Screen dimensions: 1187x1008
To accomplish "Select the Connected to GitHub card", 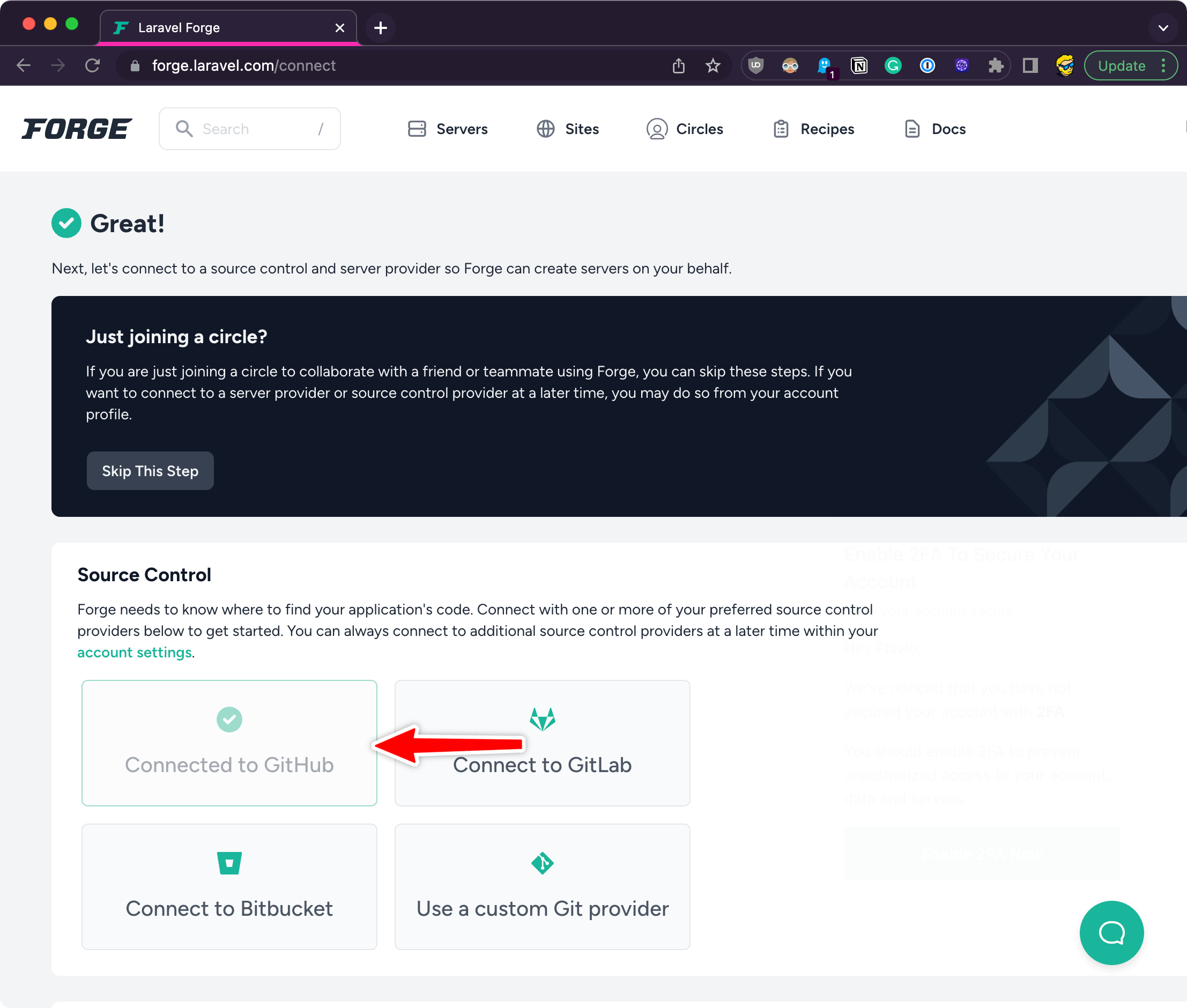I will 229,742.
